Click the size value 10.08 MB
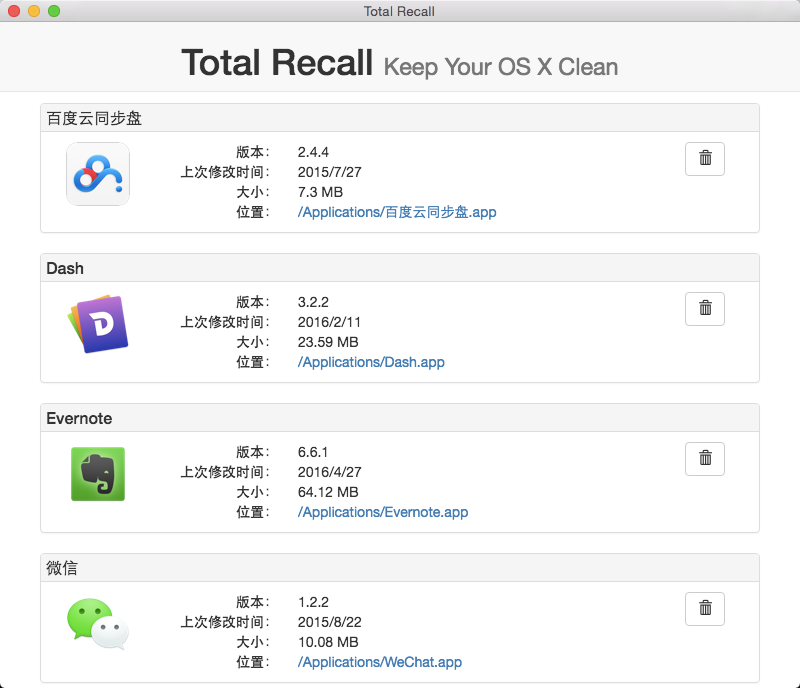Image resolution: width=800 pixels, height=688 pixels. click(x=328, y=642)
